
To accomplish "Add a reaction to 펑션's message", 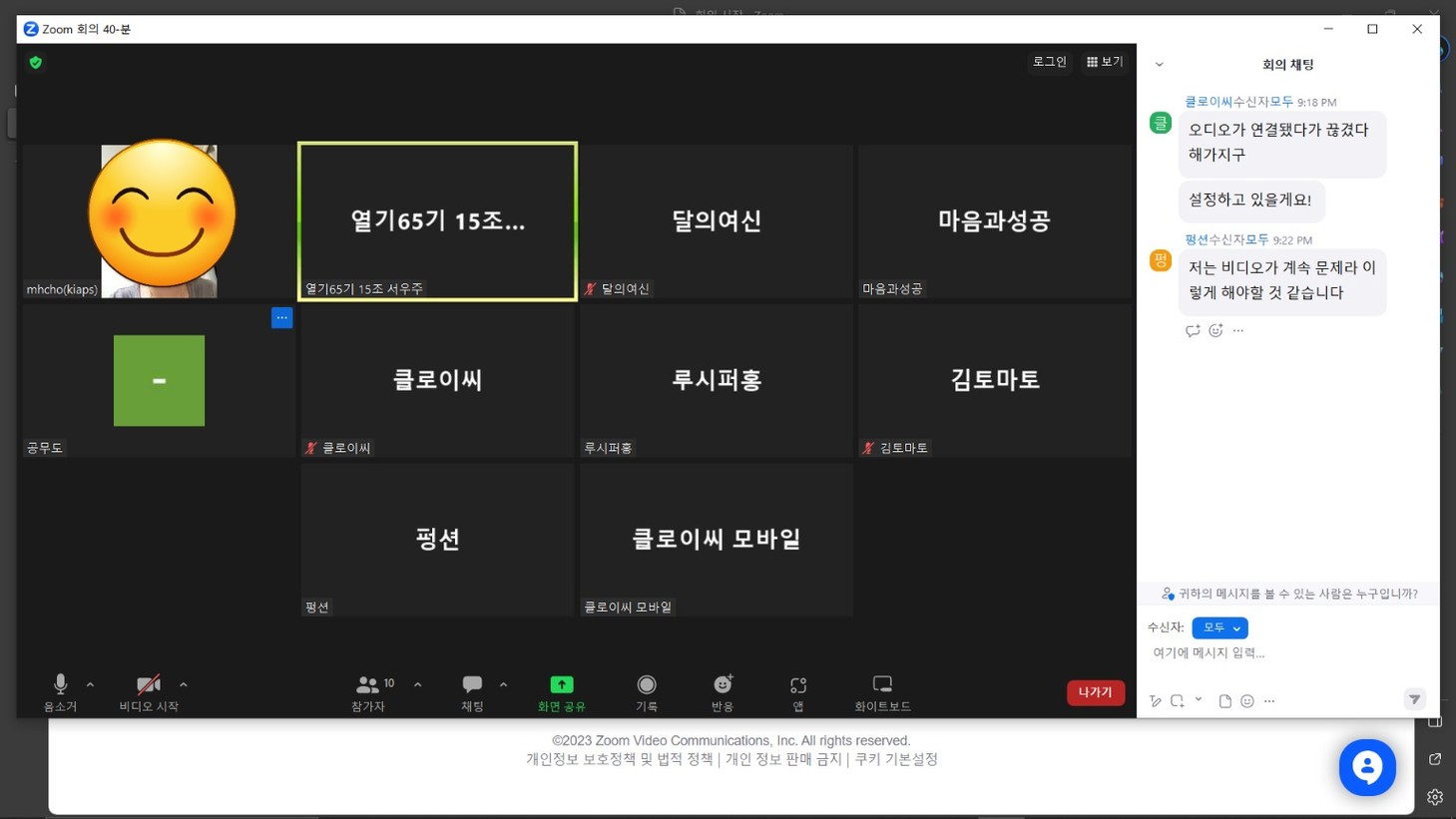I will (1215, 330).
